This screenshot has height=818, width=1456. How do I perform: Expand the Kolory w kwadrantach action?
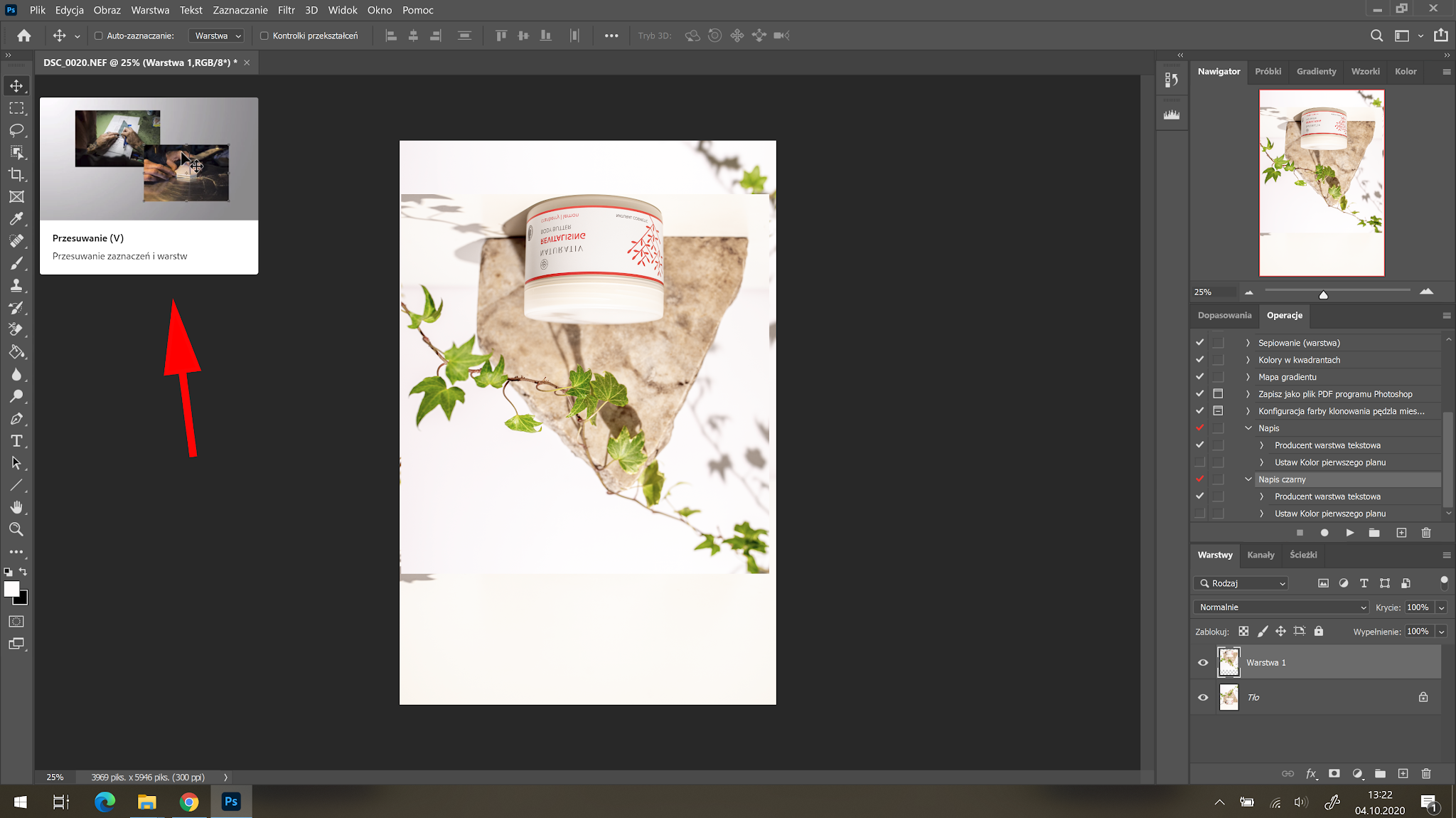tap(1248, 360)
